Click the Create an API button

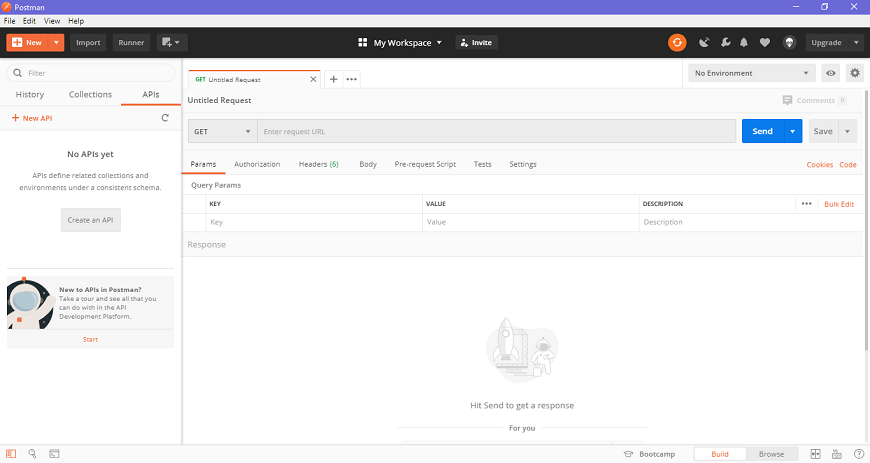90,220
